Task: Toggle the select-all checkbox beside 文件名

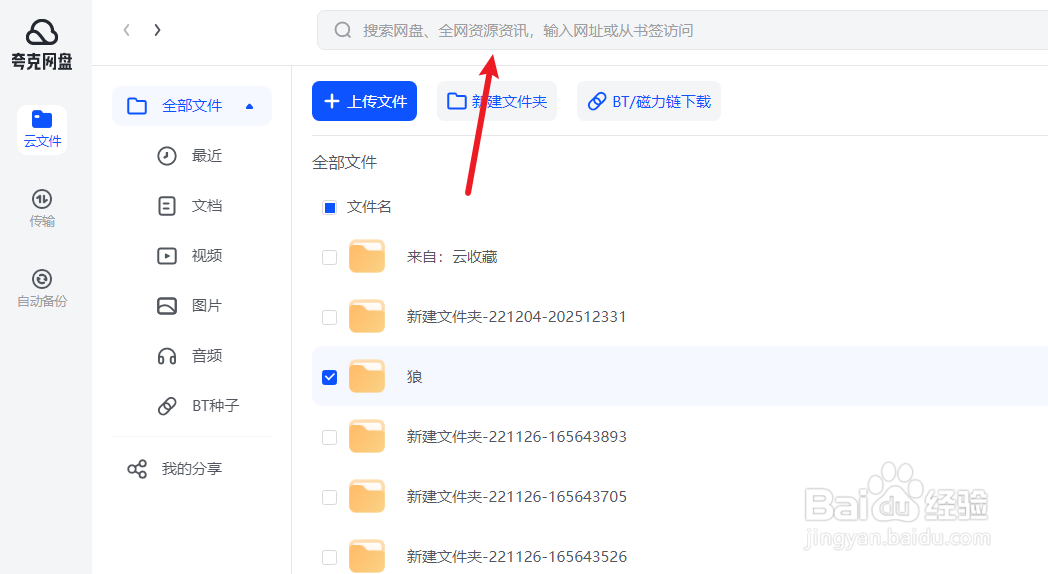Action: 330,208
